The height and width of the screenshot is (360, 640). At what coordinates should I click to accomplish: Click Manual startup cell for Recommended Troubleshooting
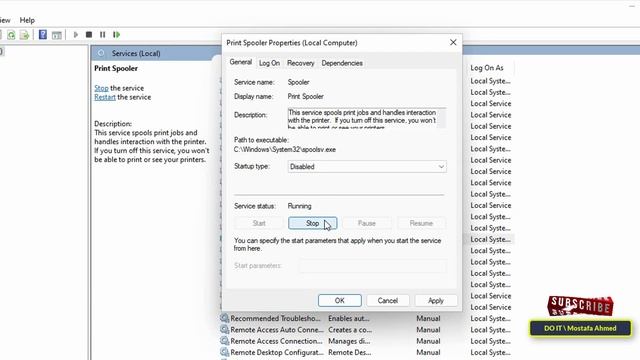pos(428,318)
